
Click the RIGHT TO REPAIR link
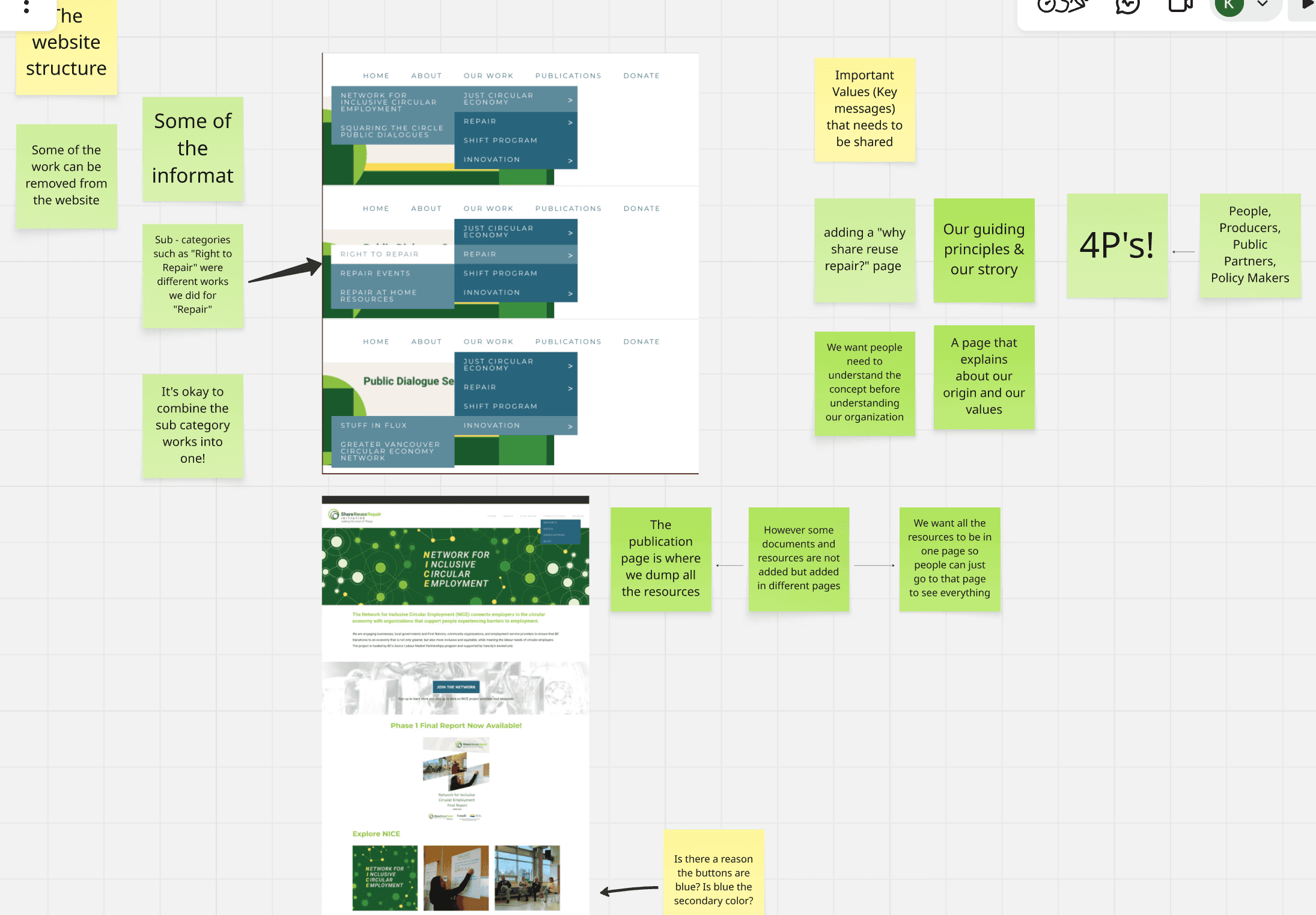tap(380, 254)
